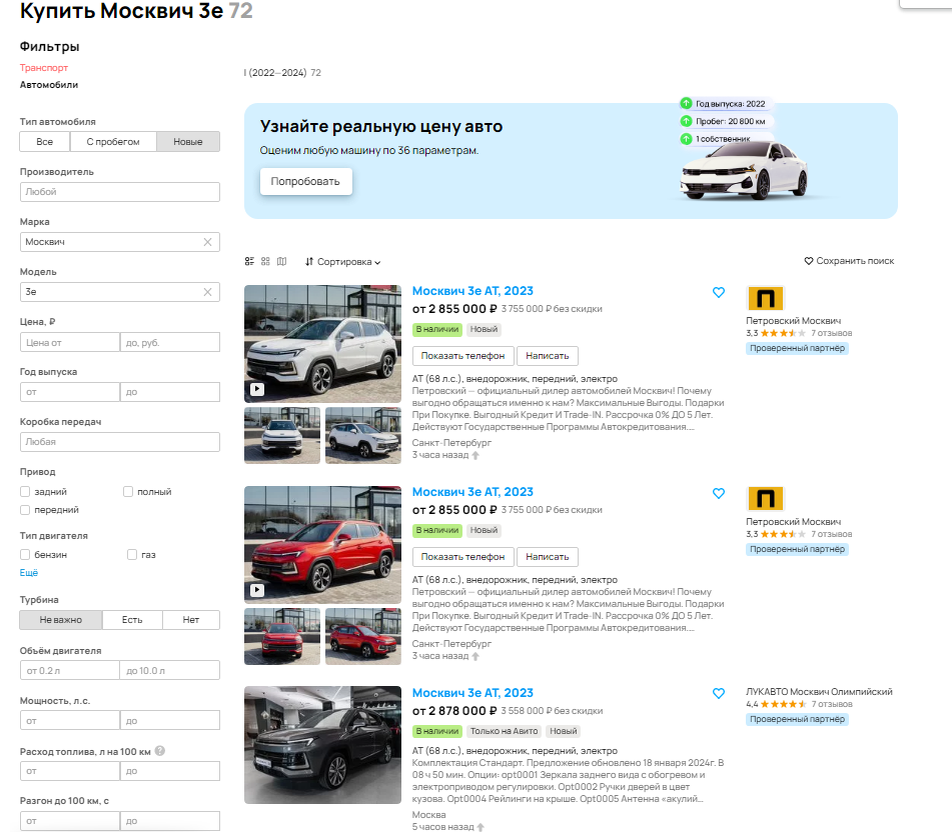Click 7 отзывов under ЛУКАВТО seller
The width and height of the screenshot is (952, 832).
(x=832, y=704)
